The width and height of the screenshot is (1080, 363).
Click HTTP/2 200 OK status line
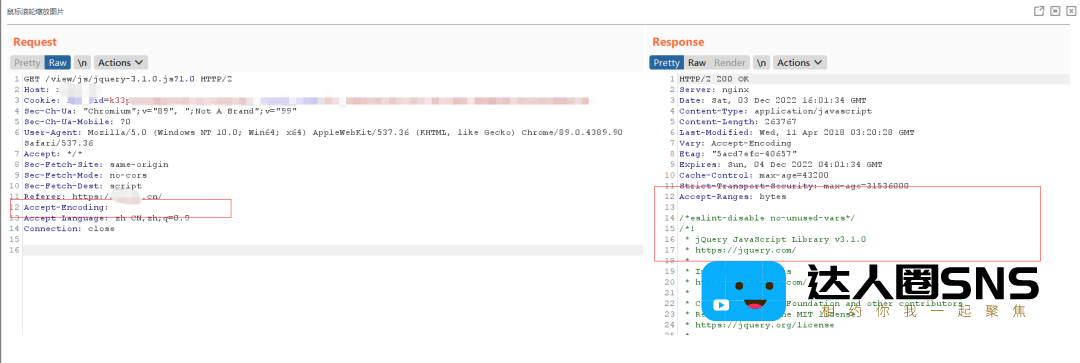tap(714, 79)
